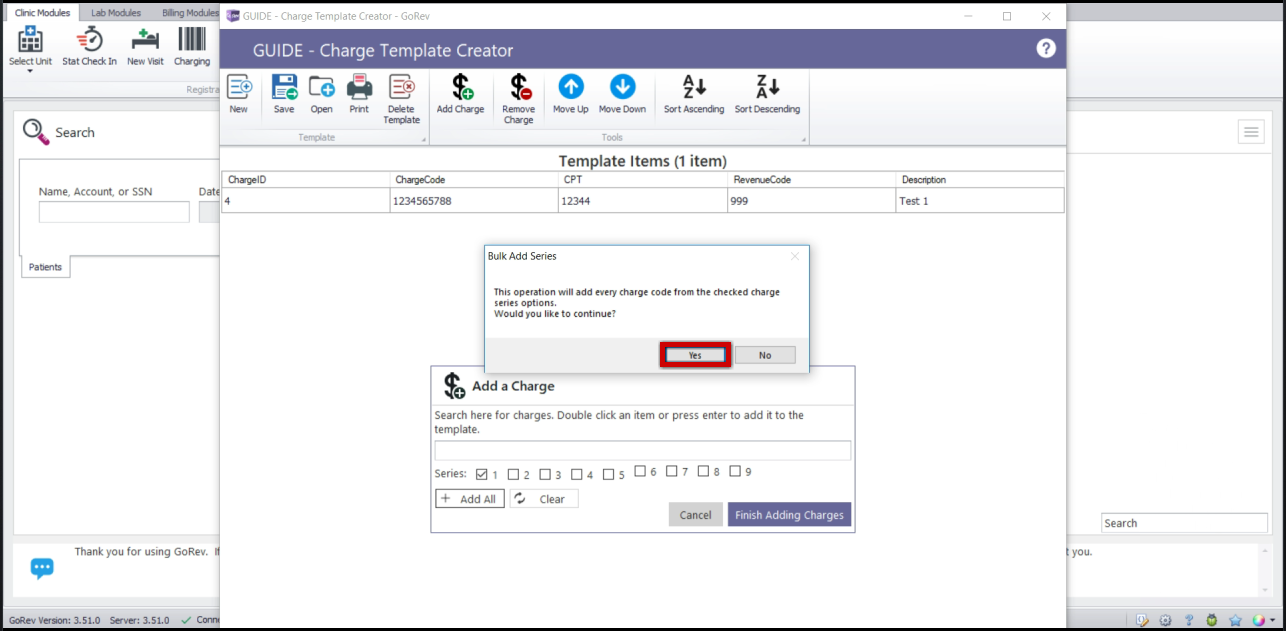
Task: Expand the Tools group launcher arrow
Action: (803, 139)
